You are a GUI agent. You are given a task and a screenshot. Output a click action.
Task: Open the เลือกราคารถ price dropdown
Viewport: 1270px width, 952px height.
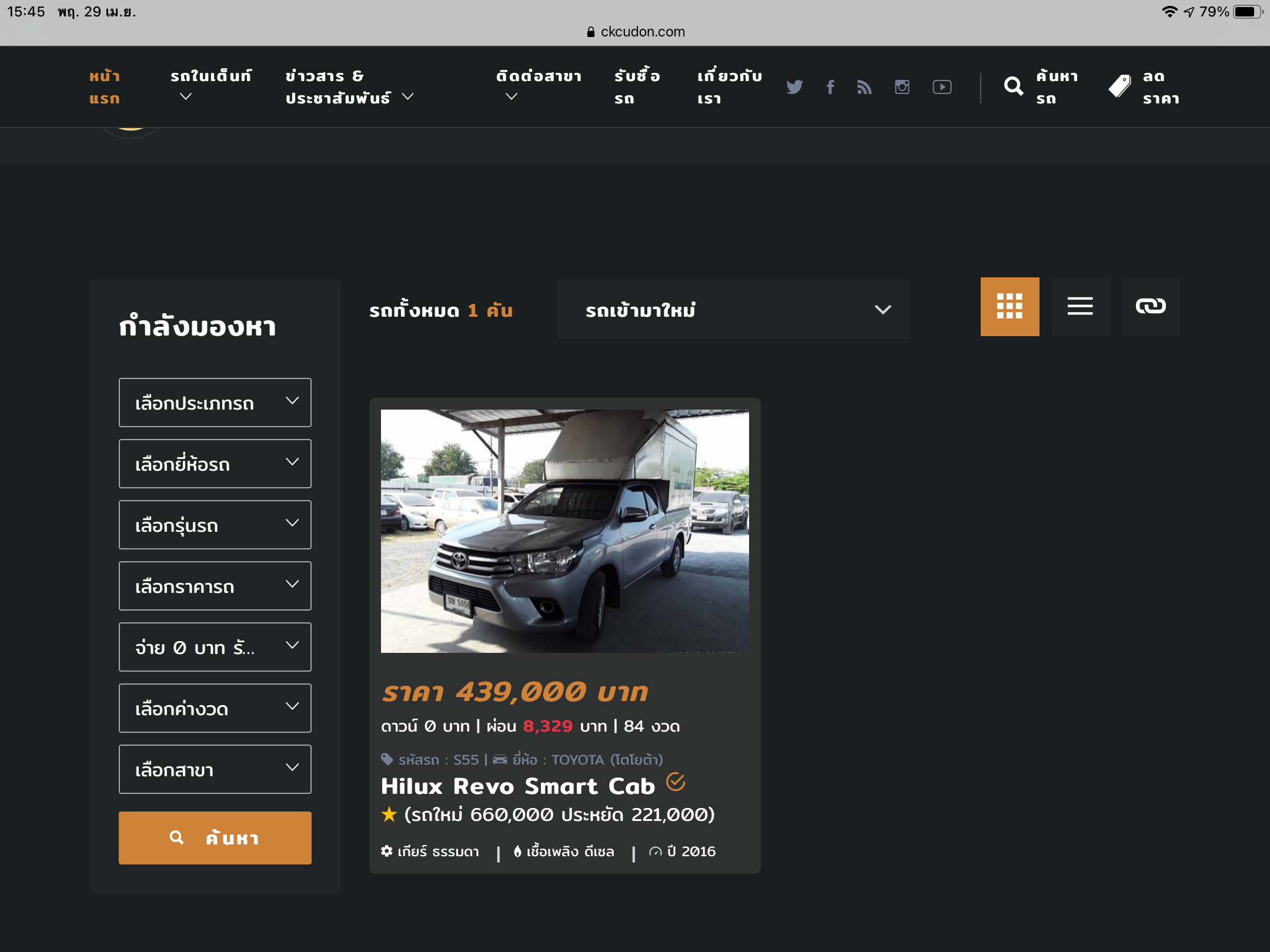coord(215,586)
